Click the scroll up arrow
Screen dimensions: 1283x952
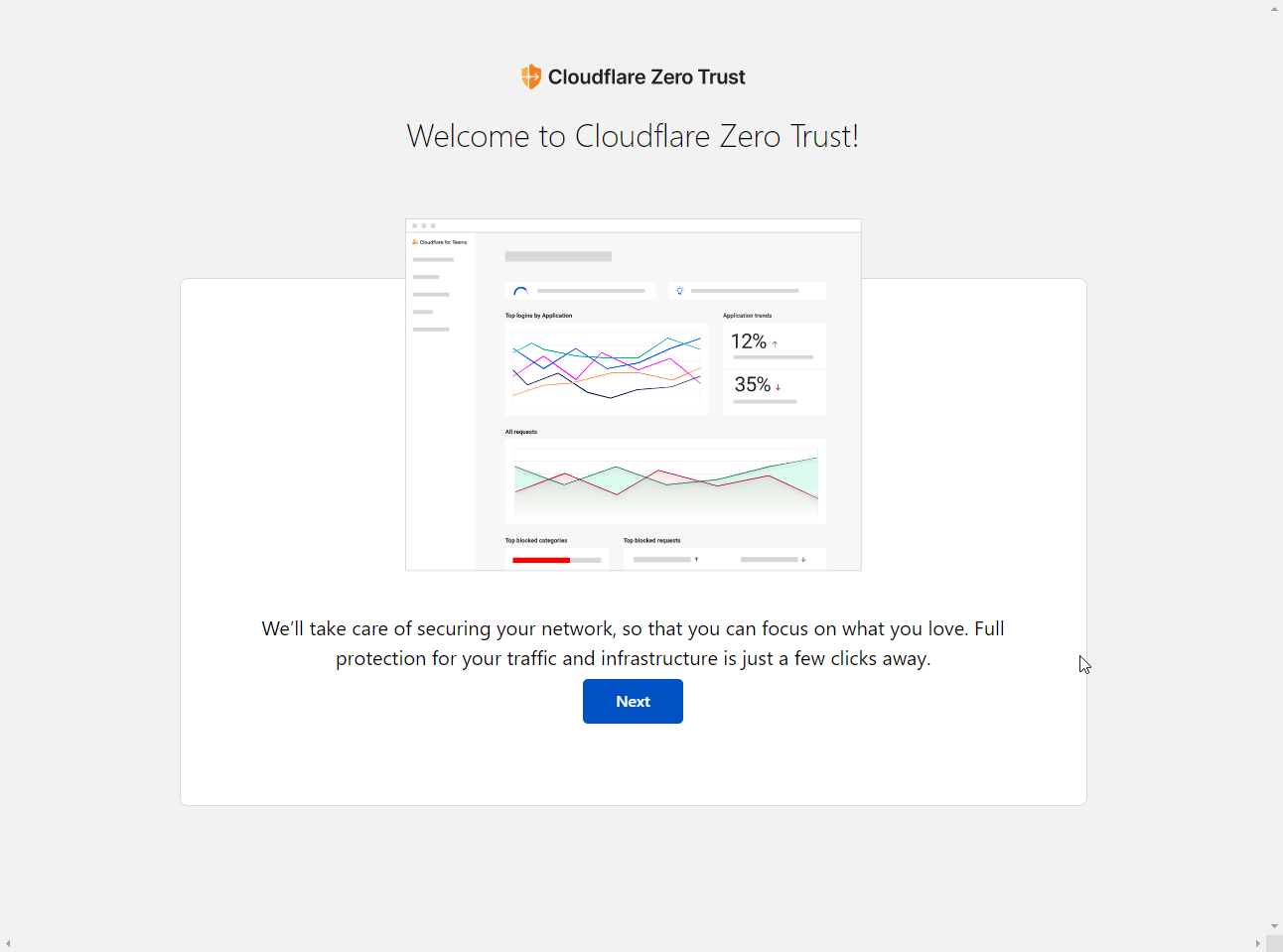pos(1274,8)
